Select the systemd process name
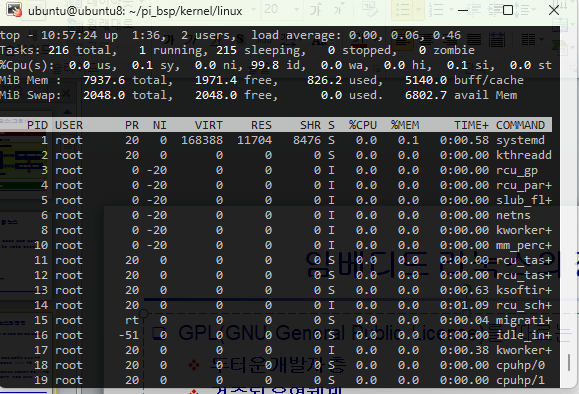Viewport: 579px width, 394px height. (520, 140)
